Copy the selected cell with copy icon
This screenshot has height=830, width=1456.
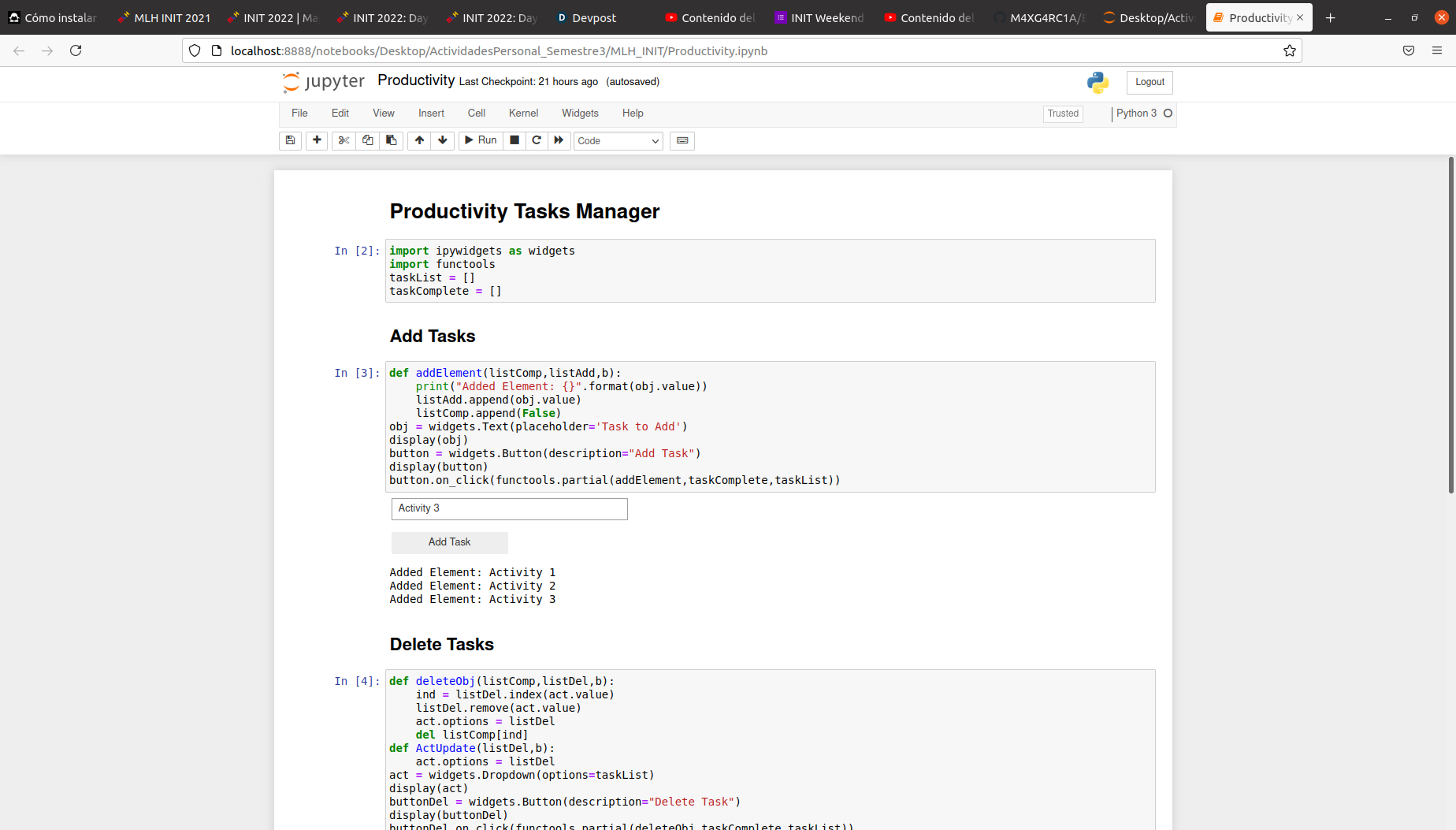click(x=367, y=140)
